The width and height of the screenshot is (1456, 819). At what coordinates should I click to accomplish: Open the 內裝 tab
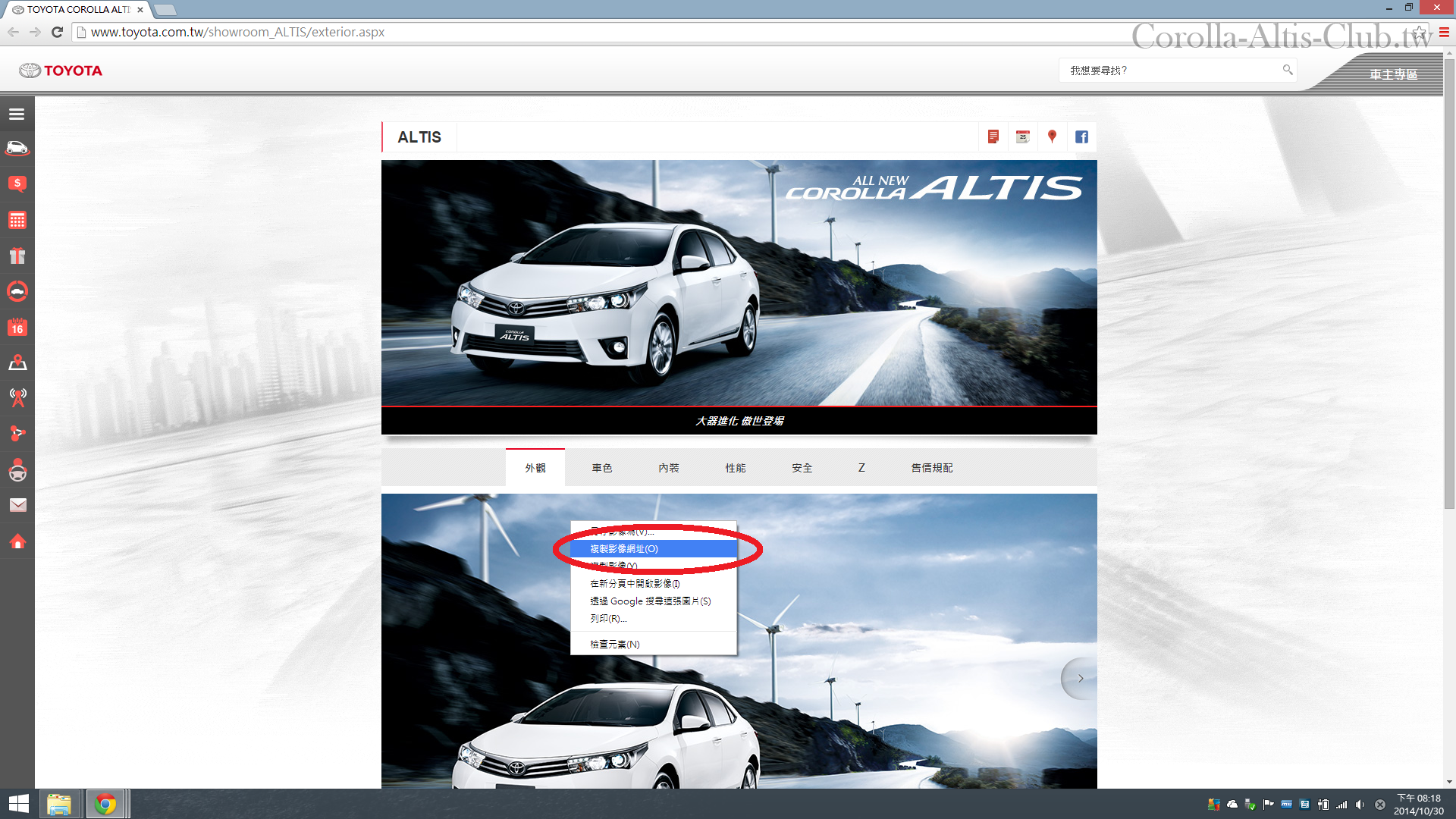(x=669, y=468)
